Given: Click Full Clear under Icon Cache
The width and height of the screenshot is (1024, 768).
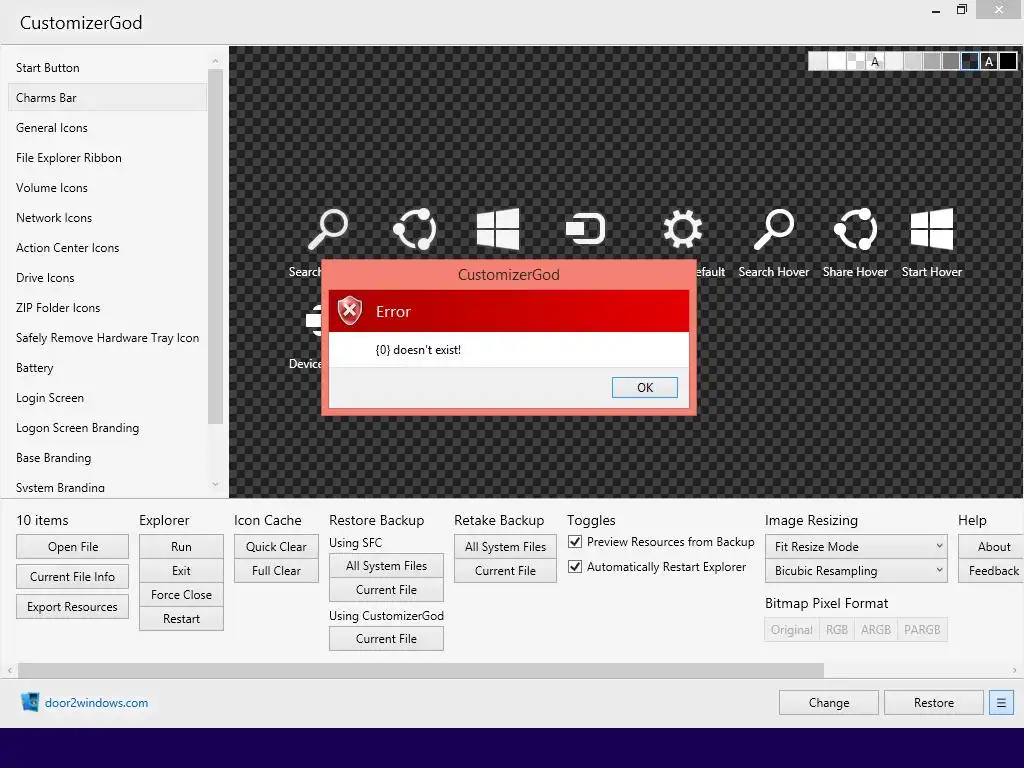Looking at the screenshot, I should [276, 571].
